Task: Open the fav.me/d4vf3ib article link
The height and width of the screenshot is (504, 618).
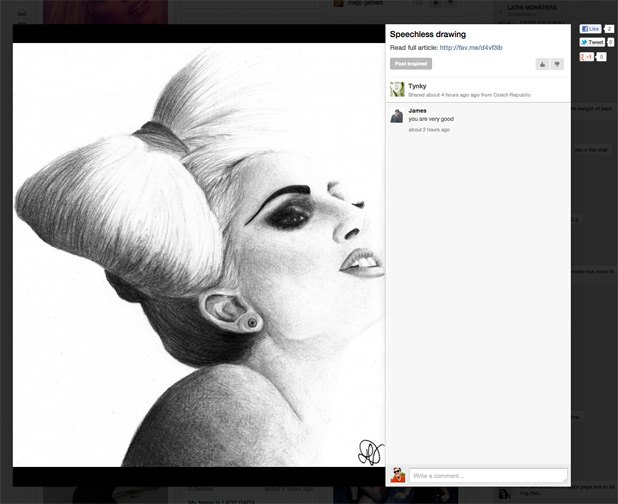Action: [x=471, y=48]
